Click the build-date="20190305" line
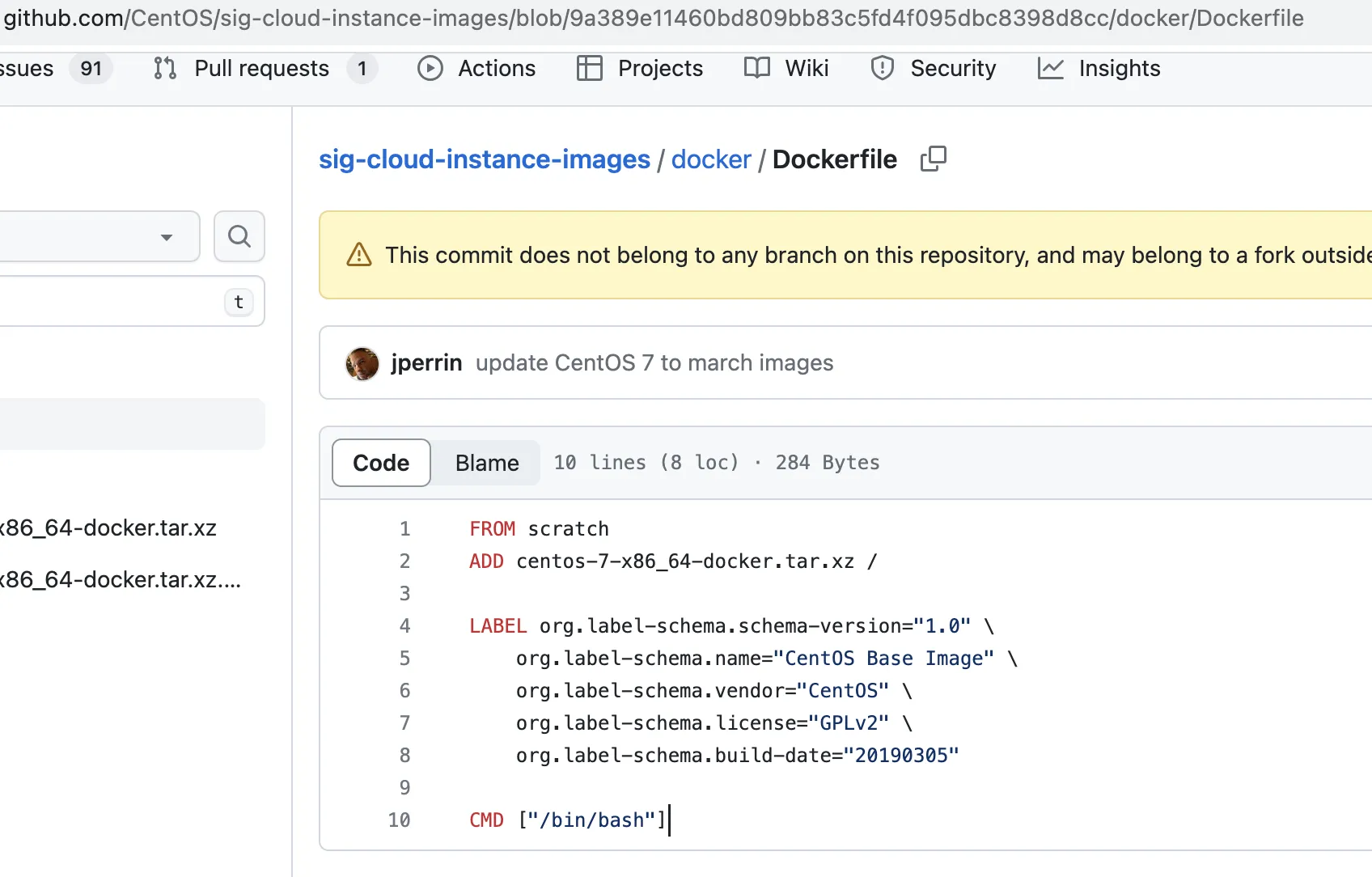Image resolution: width=1372 pixels, height=877 pixels. pos(738,755)
